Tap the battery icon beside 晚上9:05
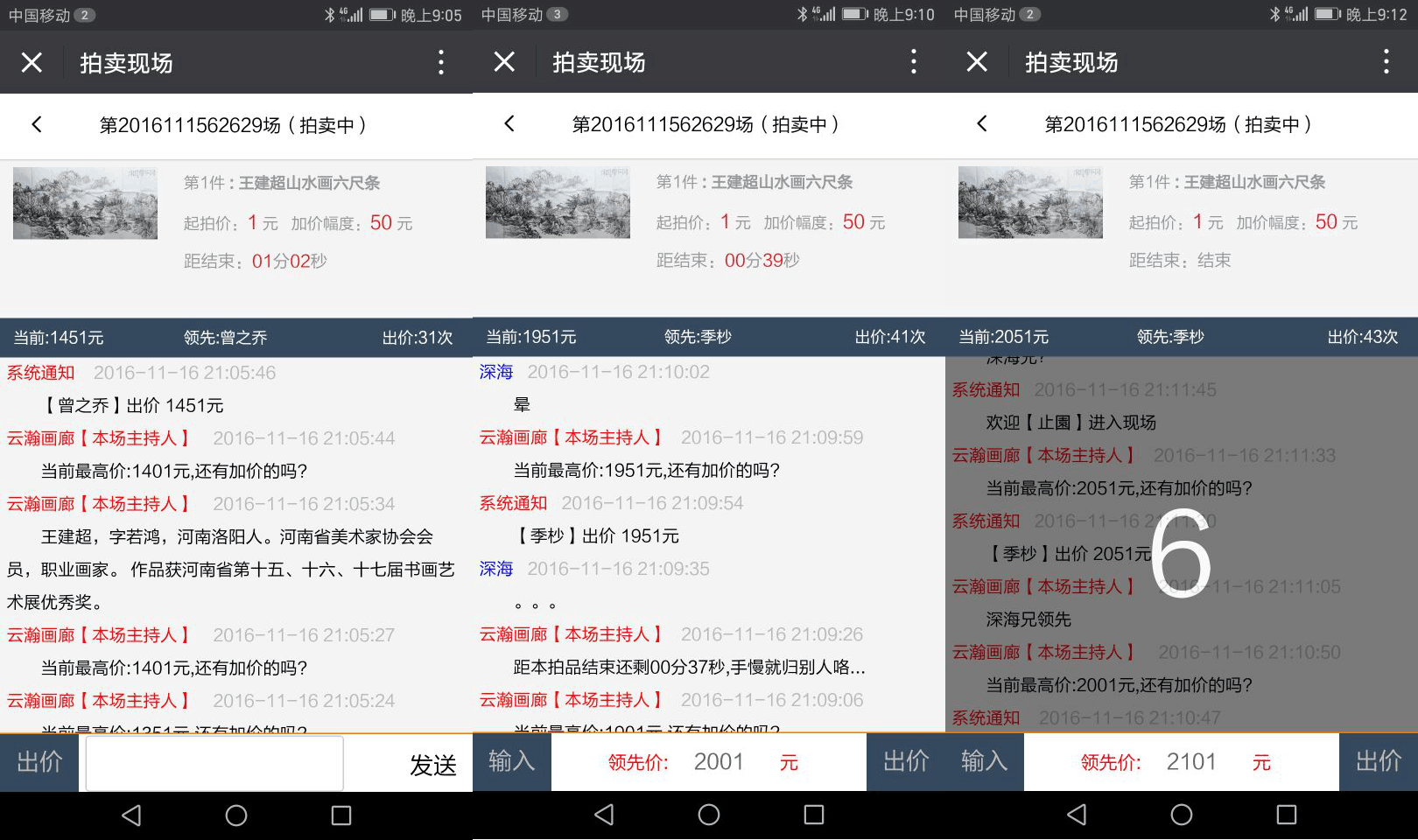 click(383, 15)
